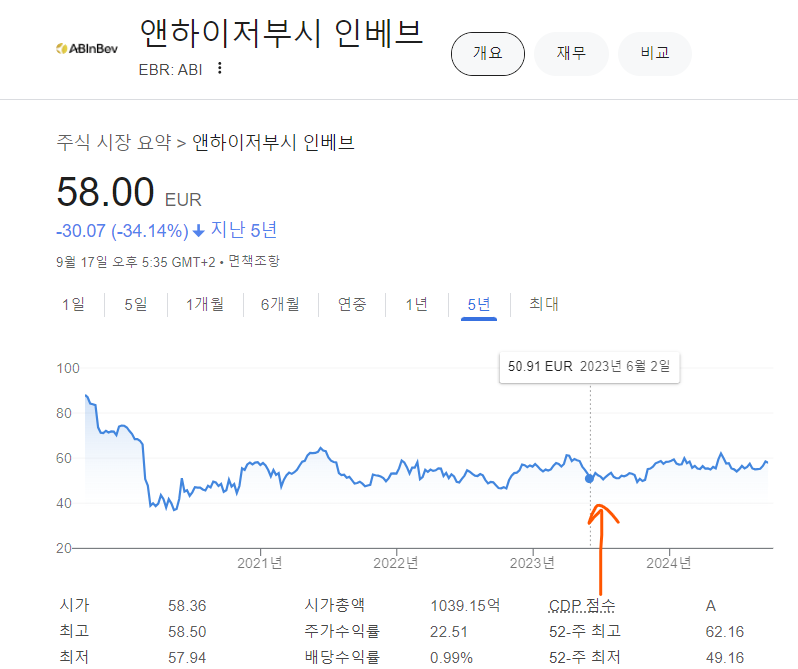Viewport: 798px width, 669px height.
Task: Click the blue data point on the chart
Action: pyautogui.click(x=589, y=478)
